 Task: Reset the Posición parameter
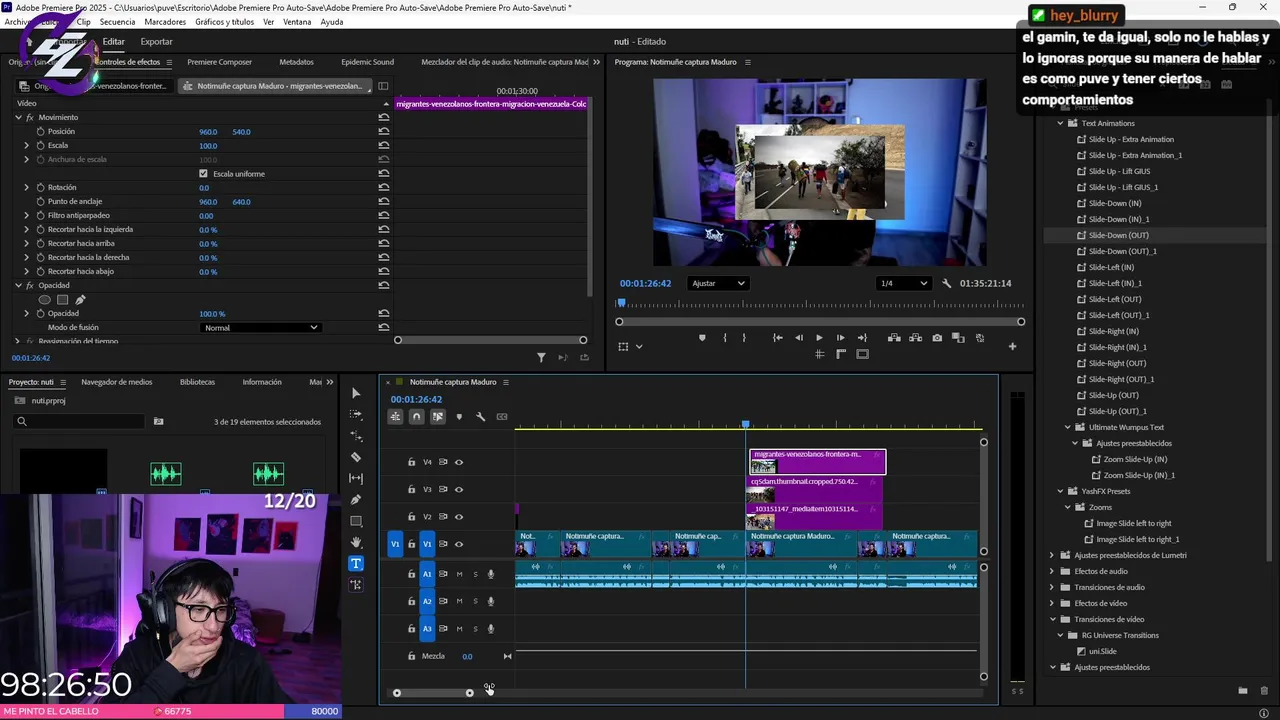click(x=384, y=131)
